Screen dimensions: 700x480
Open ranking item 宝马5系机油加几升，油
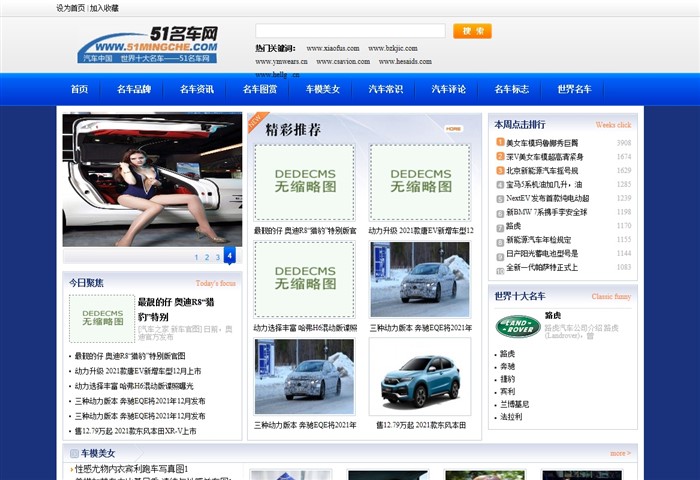[x=544, y=184]
